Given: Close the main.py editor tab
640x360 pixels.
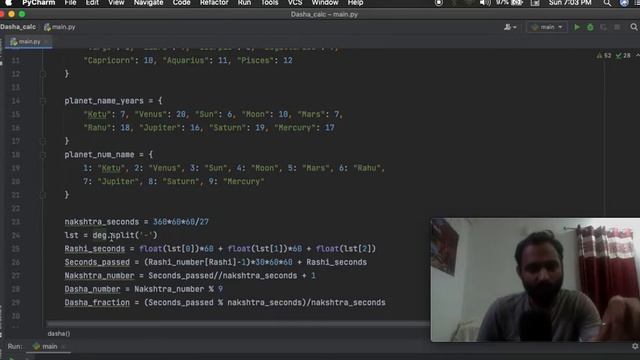Looking at the screenshot, I should 47,42.
